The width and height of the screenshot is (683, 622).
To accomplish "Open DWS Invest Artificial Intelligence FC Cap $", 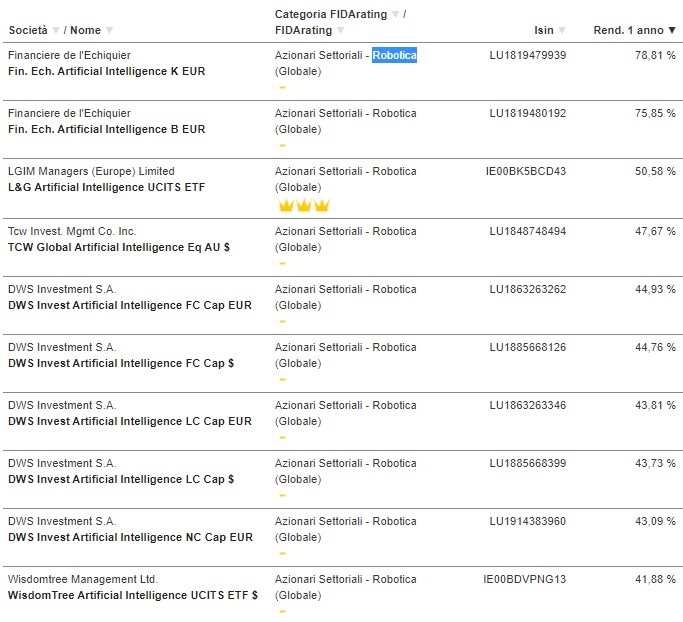I will (x=121, y=363).
